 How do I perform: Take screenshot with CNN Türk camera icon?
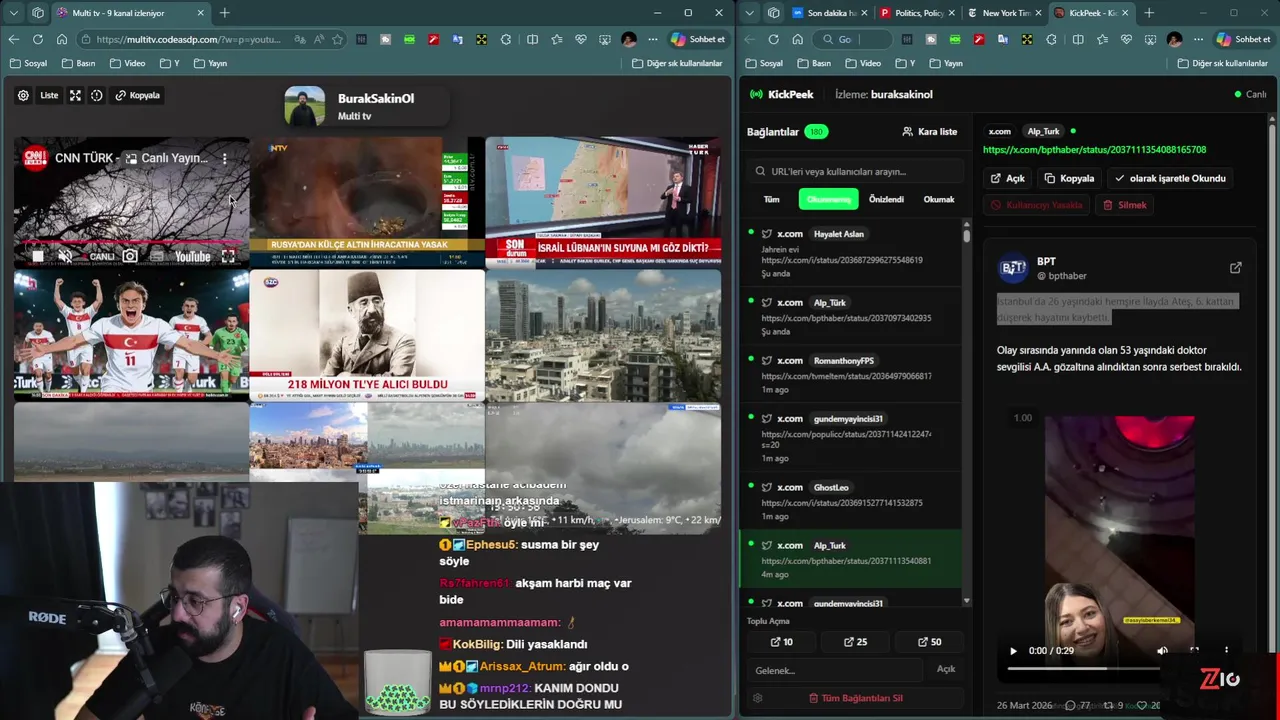coord(130,256)
